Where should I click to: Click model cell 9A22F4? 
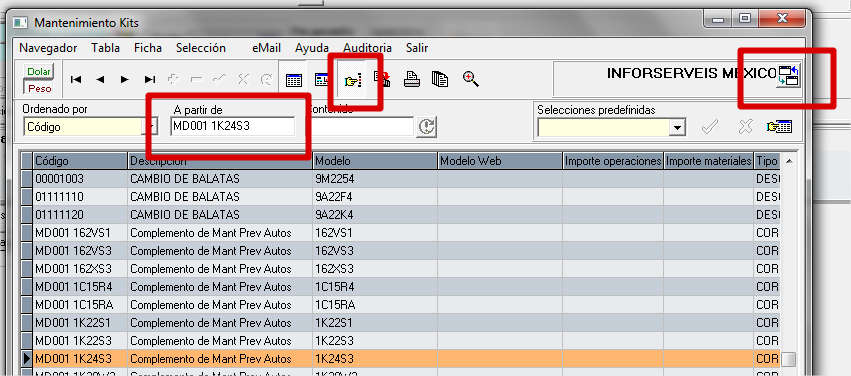pyautogui.click(x=375, y=196)
